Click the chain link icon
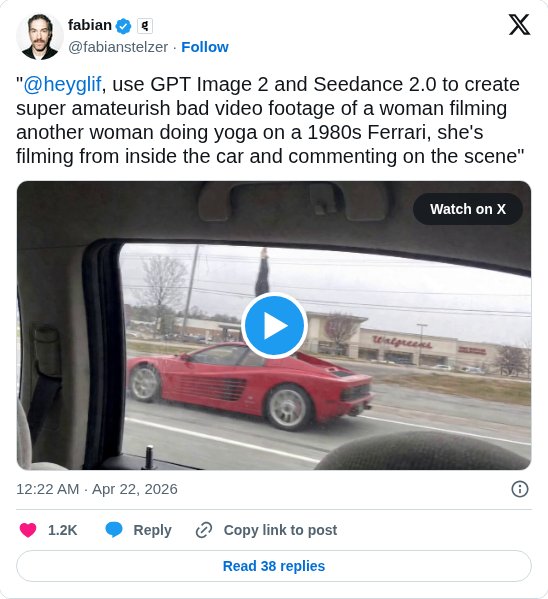Viewport: 548px width, 599px height. (204, 530)
